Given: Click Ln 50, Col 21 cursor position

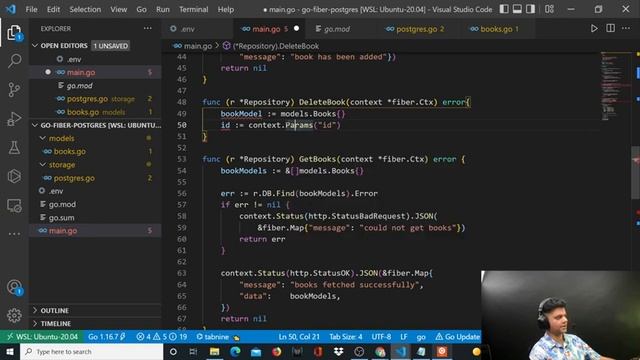Looking at the screenshot, I should tap(299, 337).
